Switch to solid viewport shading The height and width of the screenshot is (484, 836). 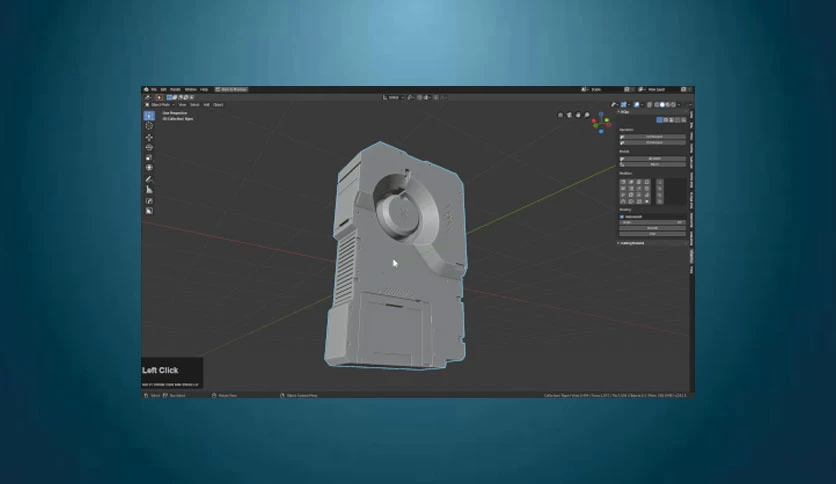[x=662, y=104]
